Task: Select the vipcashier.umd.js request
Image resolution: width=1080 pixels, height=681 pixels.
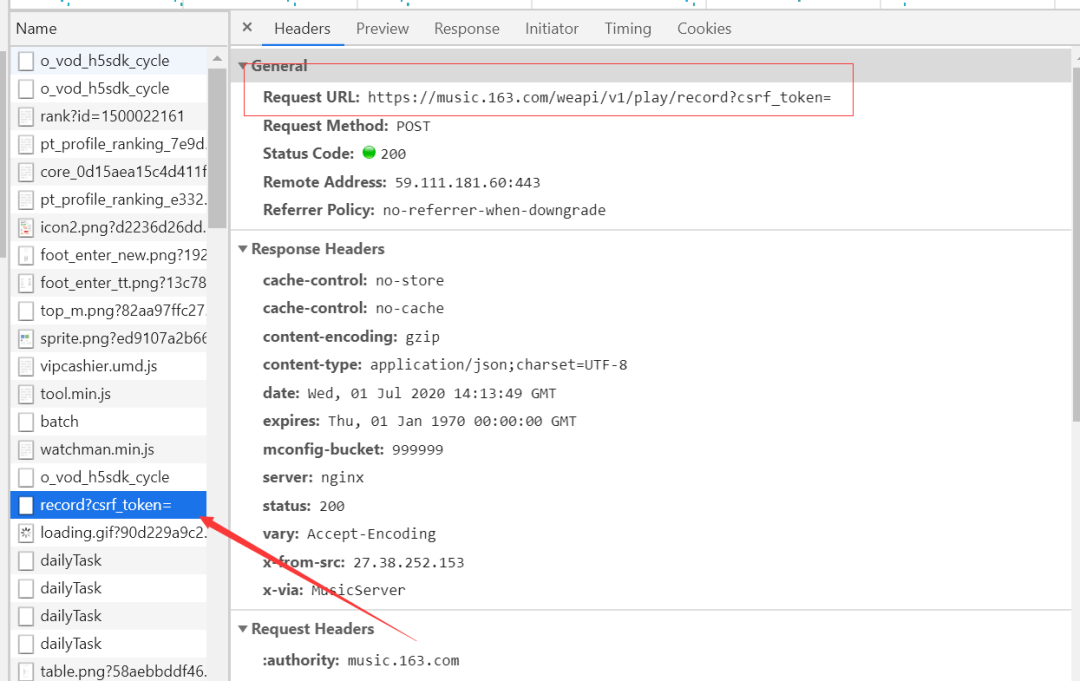Action: tap(109, 366)
